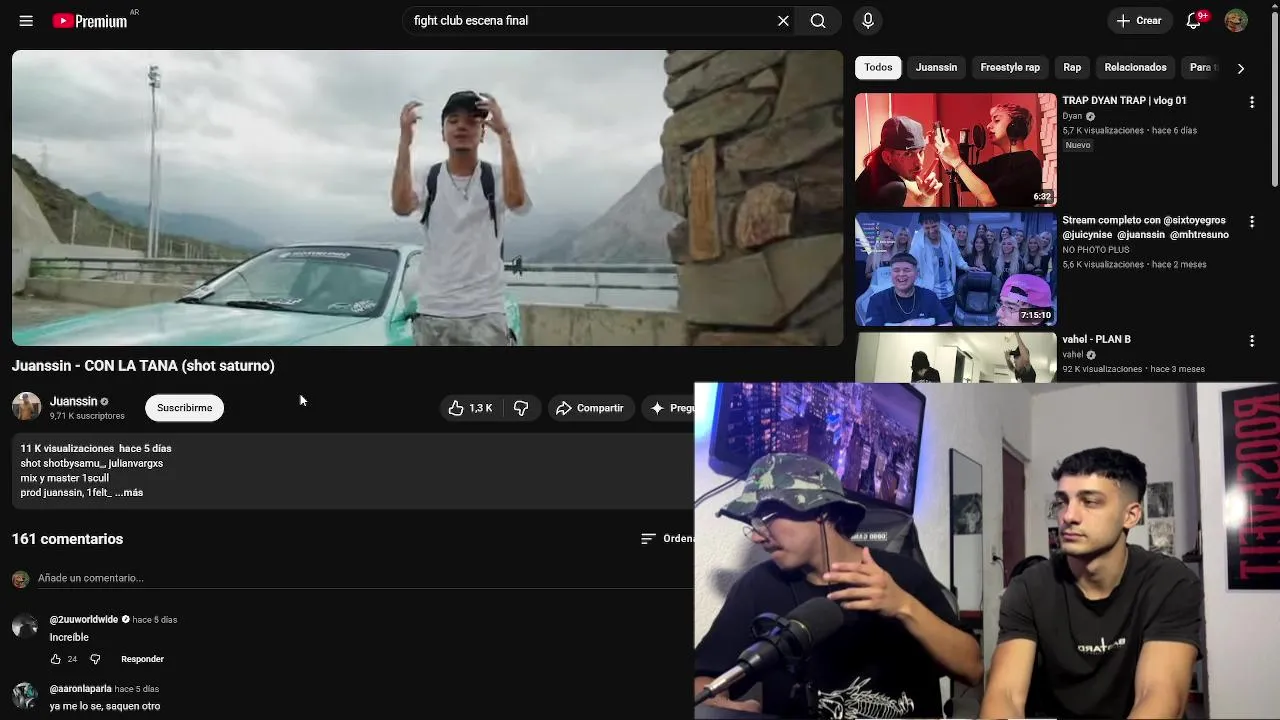Open TRAP DYAN TRAP vlog thumbnail
The height and width of the screenshot is (720, 1280).
click(x=956, y=150)
